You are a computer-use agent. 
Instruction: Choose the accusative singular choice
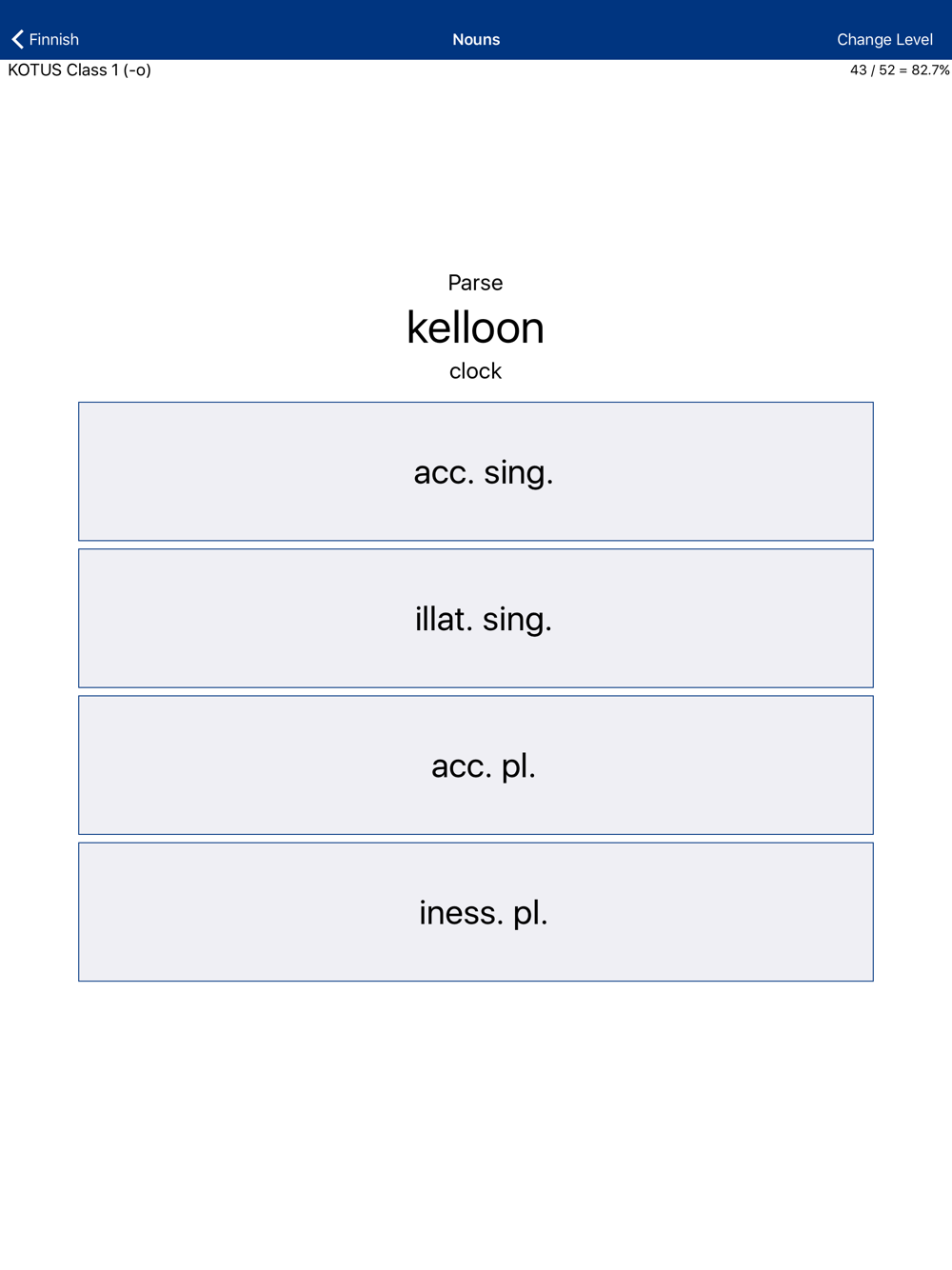click(476, 471)
